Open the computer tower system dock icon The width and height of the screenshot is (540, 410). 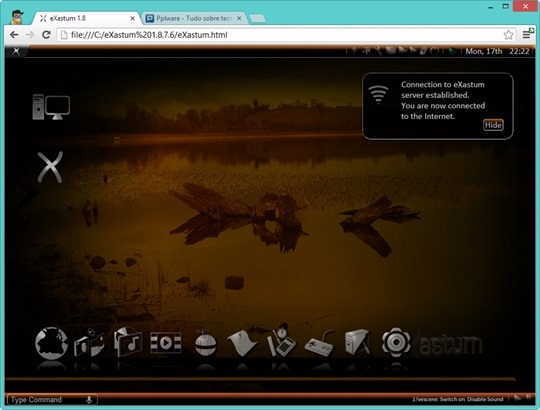click(357, 342)
